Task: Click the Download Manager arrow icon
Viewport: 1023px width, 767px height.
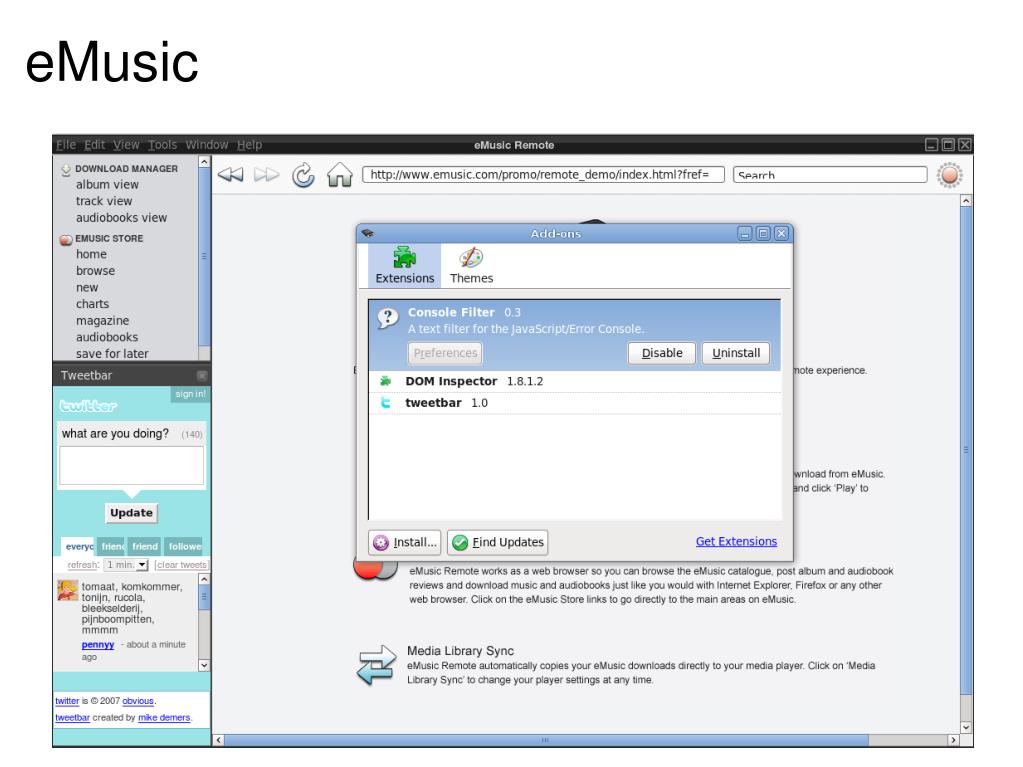Action: [x=66, y=170]
